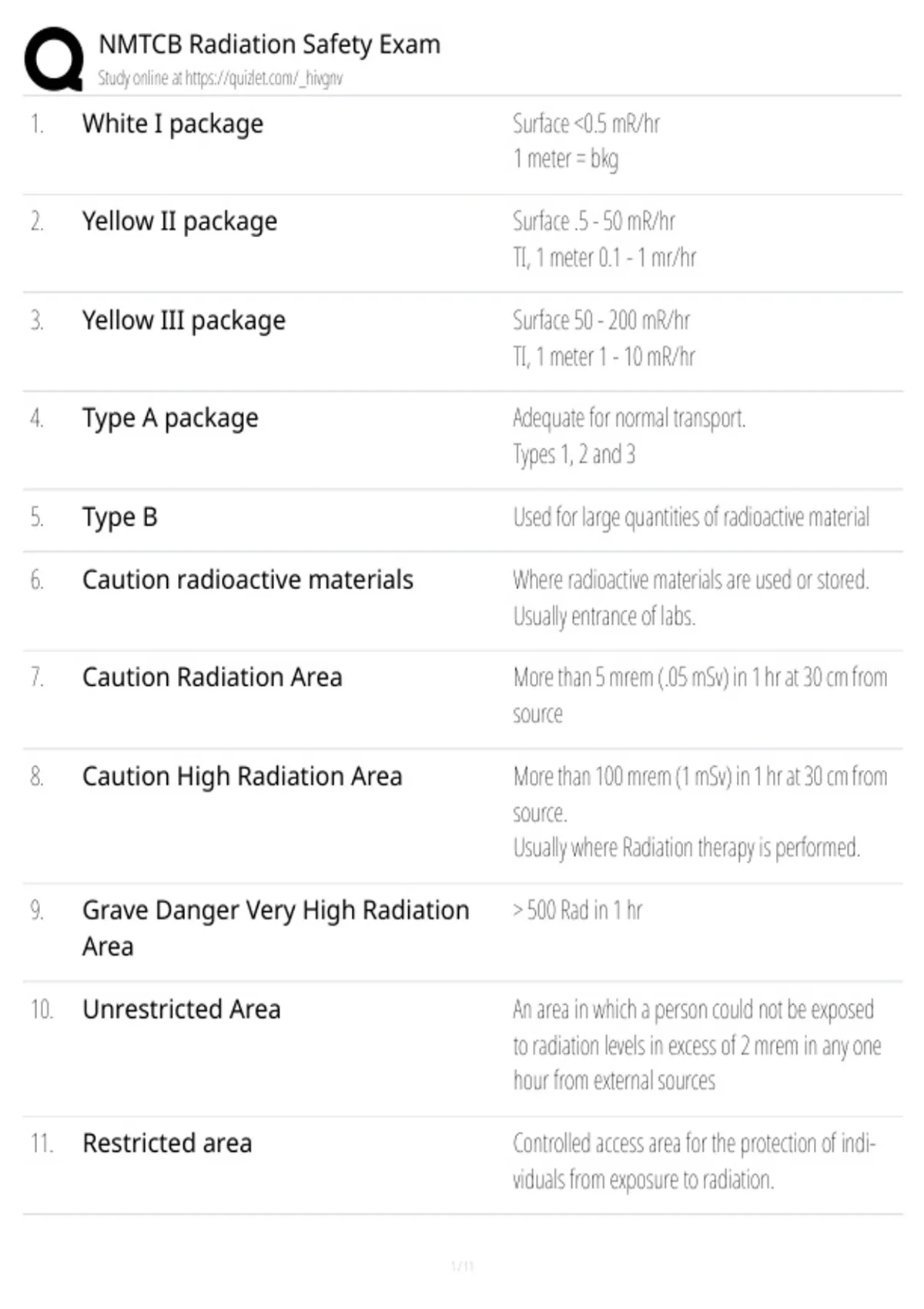Select Caution radioactive materials term

click(248, 580)
